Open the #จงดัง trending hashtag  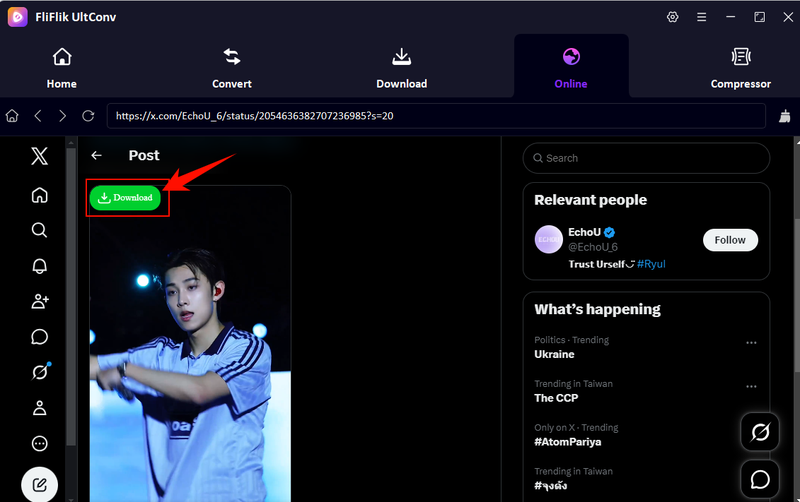click(551, 486)
